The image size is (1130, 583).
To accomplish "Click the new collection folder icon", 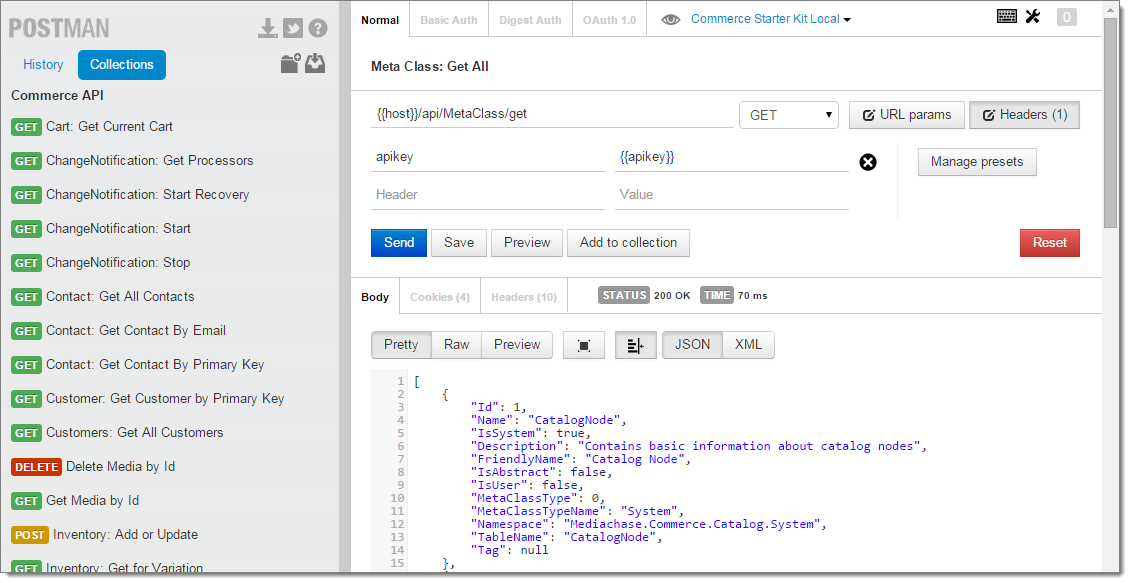I will pos(290,63).
